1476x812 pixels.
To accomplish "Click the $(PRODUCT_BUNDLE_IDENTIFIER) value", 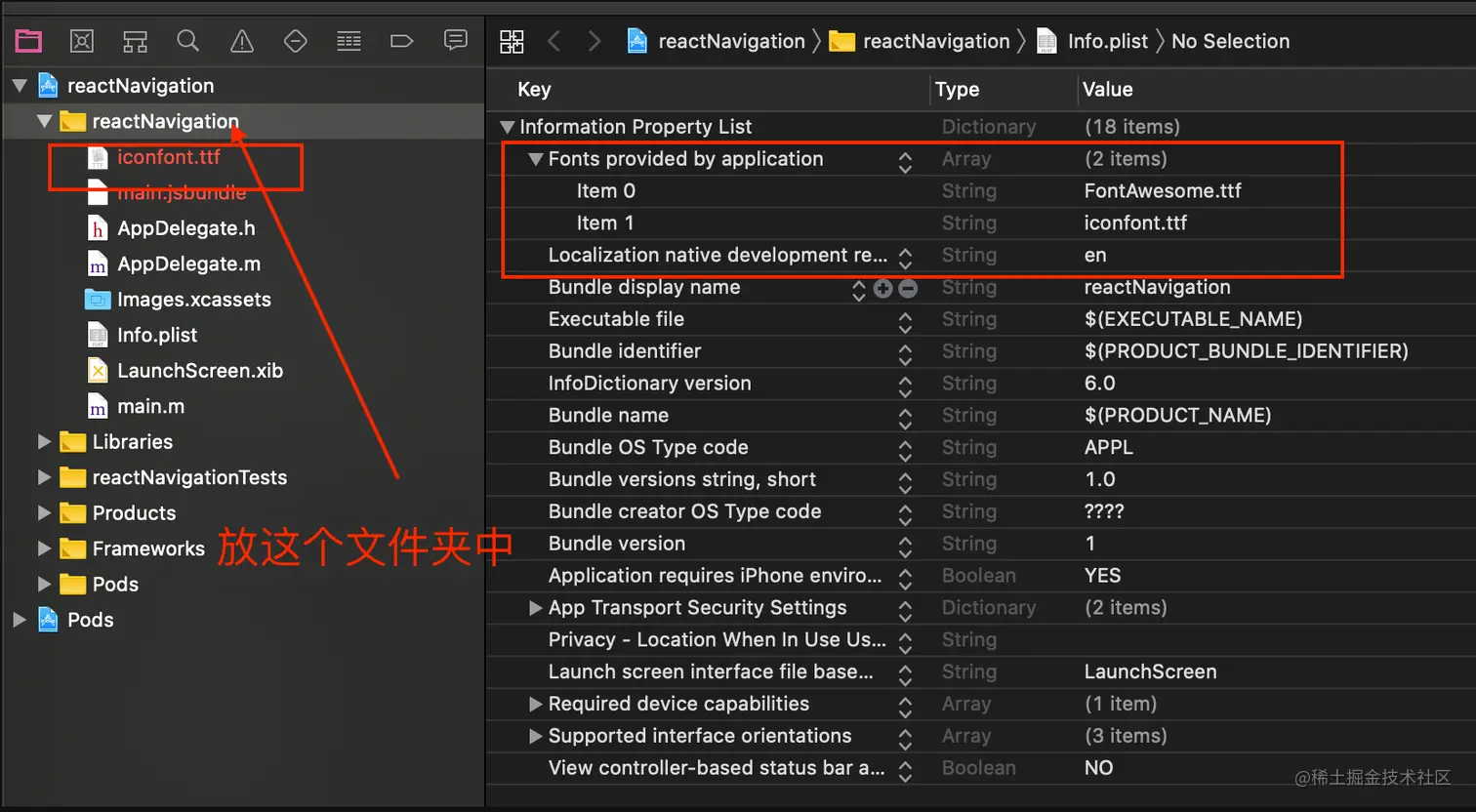I will coord(1246,351).
